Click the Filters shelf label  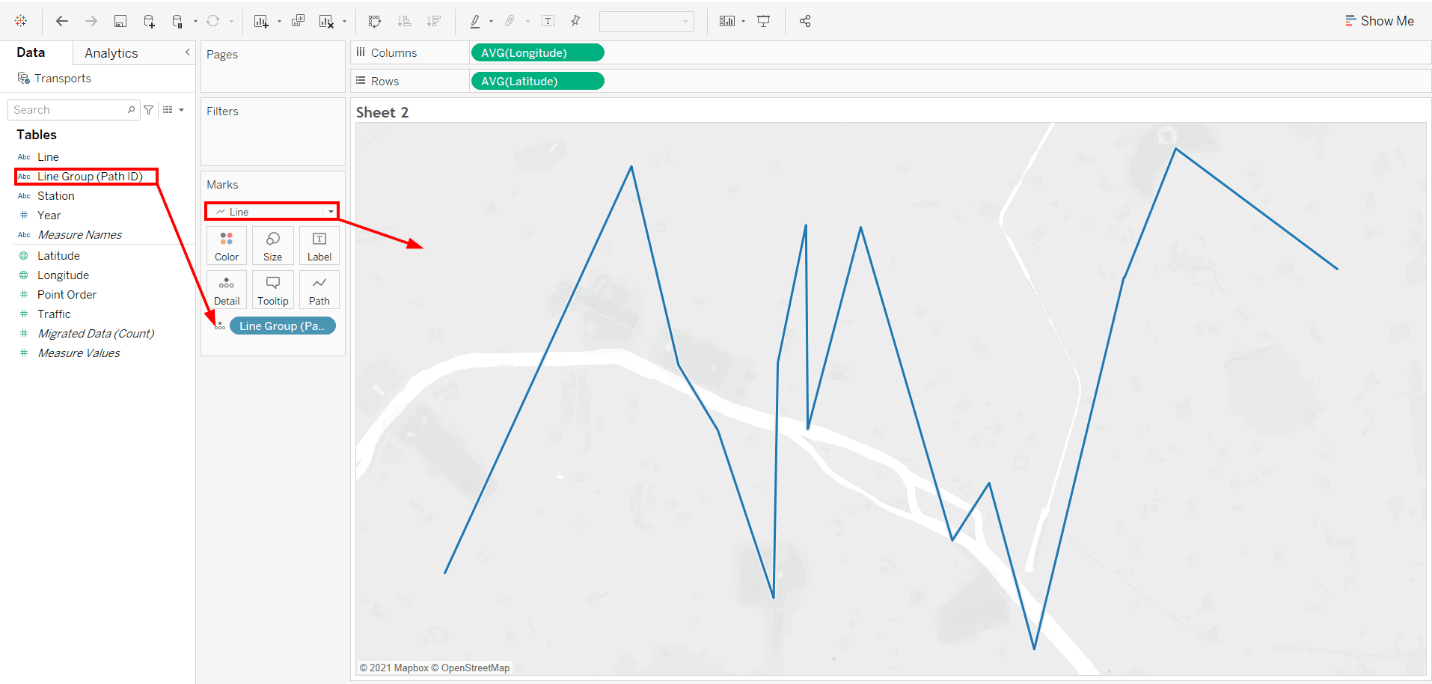(x=223, y=111)
